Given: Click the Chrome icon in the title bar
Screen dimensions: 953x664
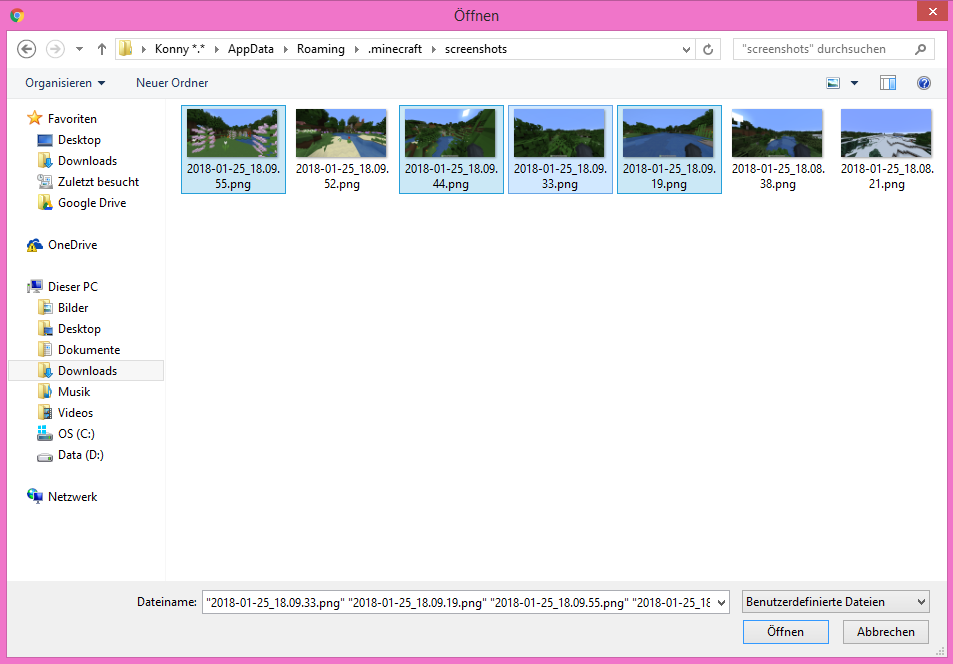Looking at the screenshot, I should 17,16.
